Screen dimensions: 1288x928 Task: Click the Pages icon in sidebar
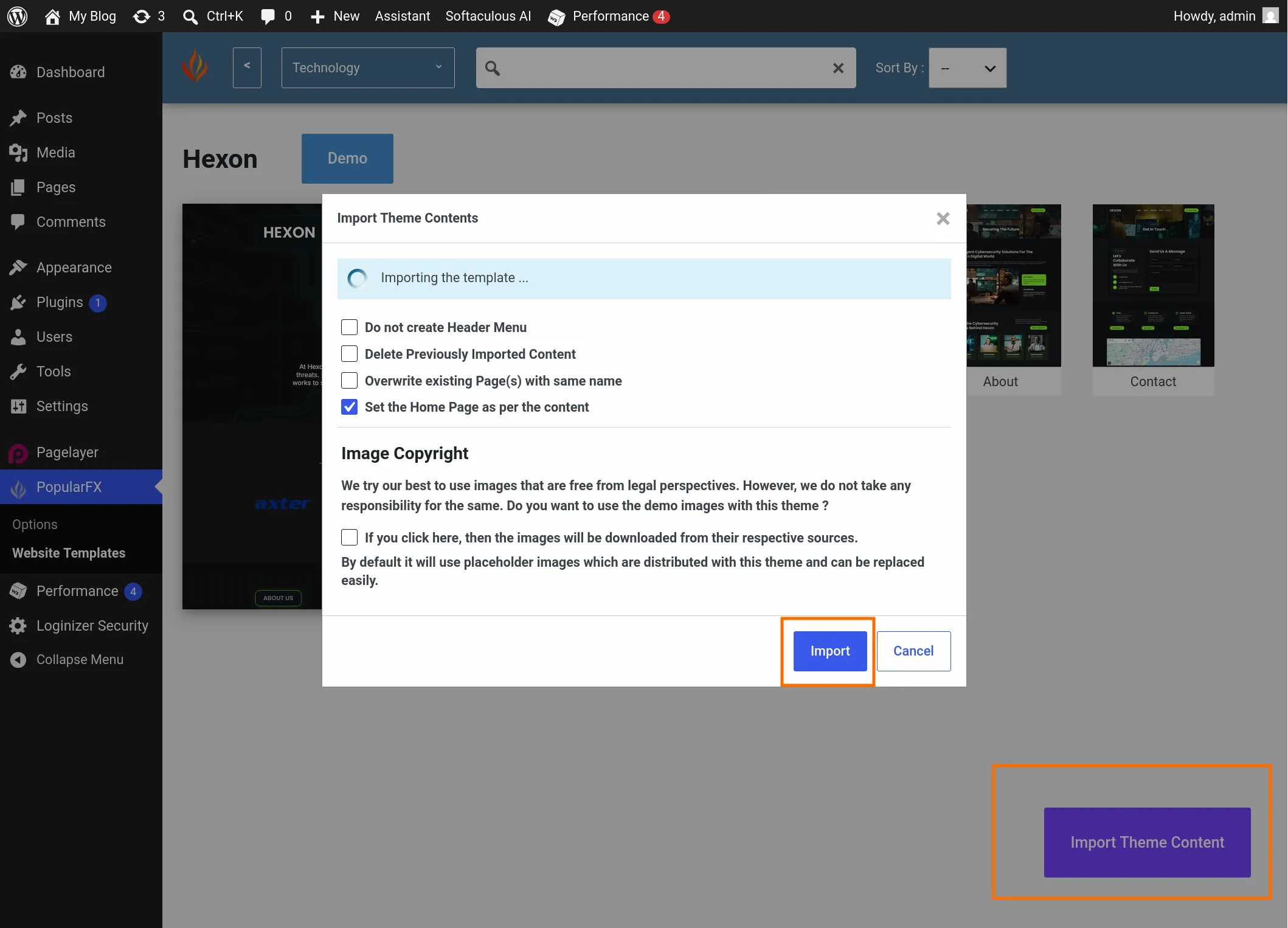point(18,187)
